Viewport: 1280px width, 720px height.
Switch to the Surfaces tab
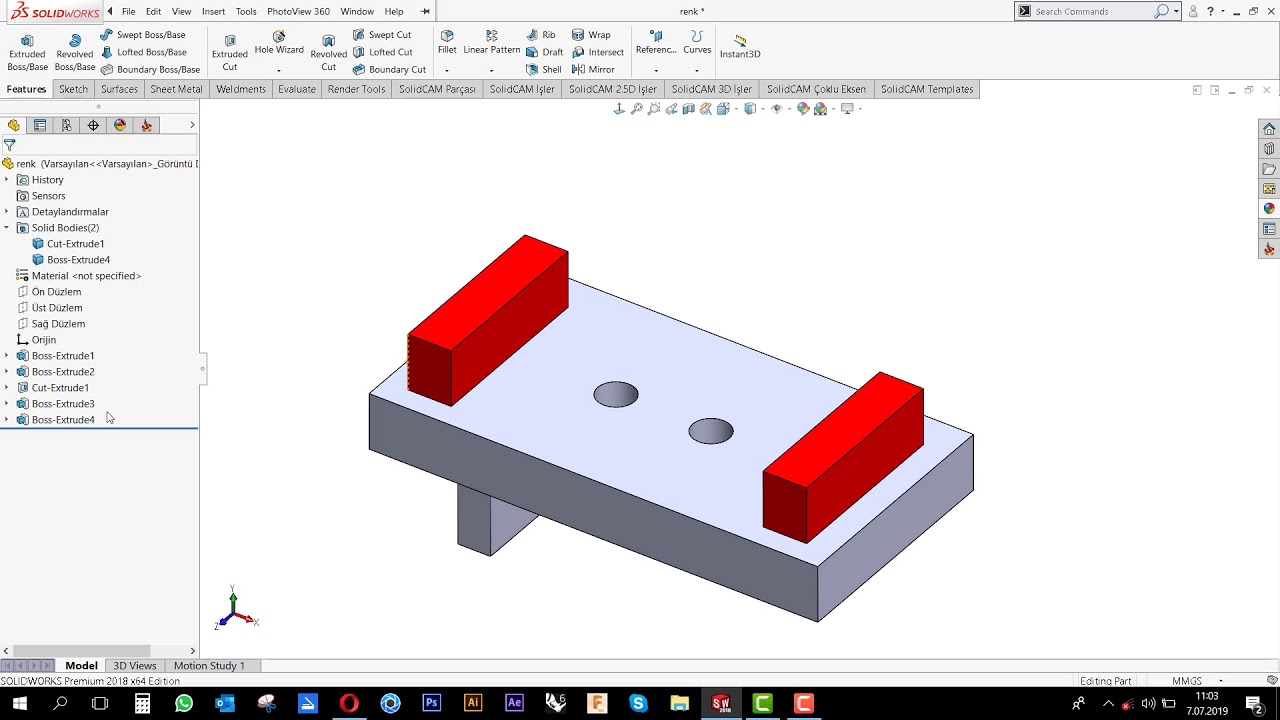[x=119, y=89]
